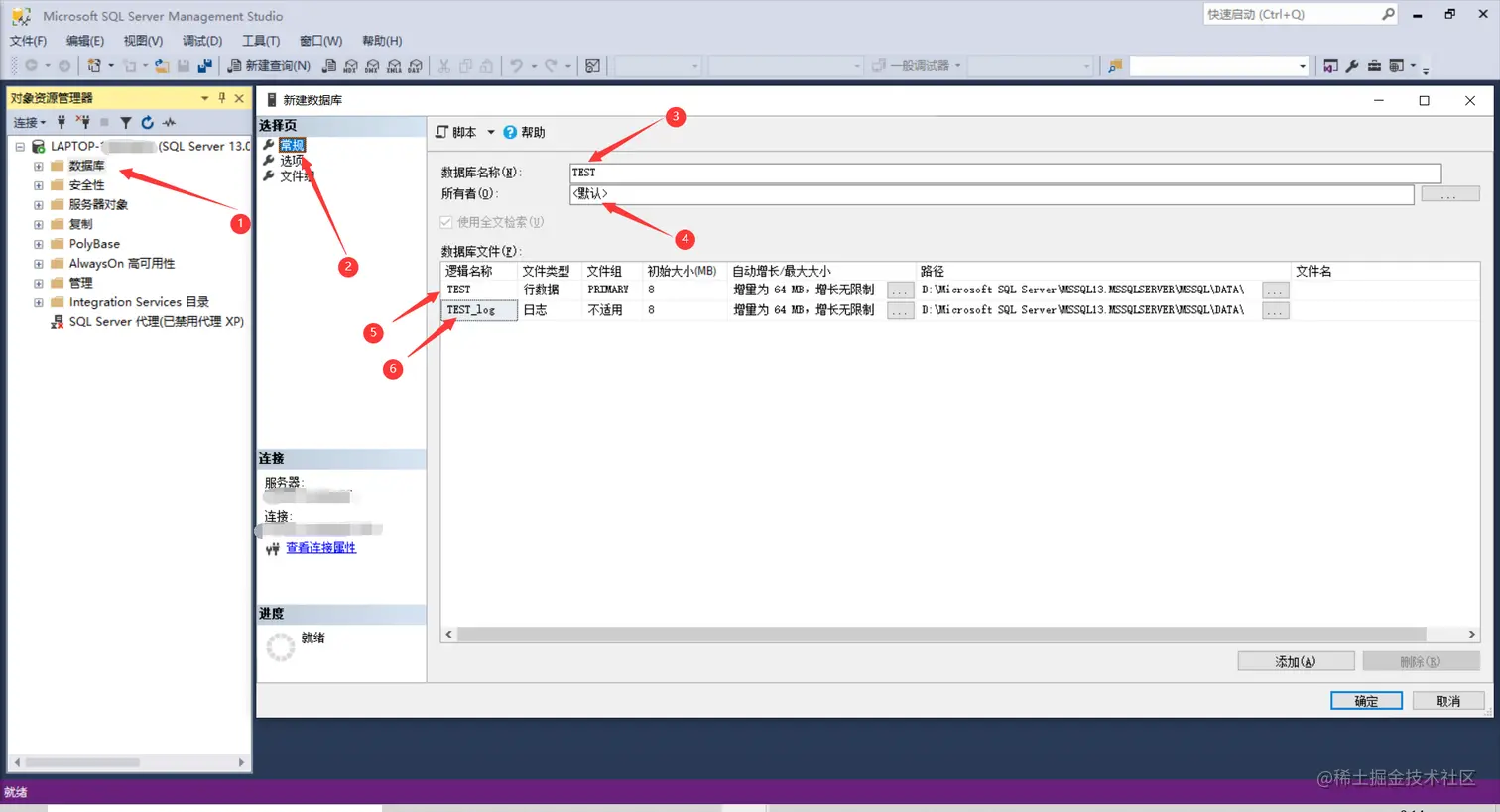
Task: Click the owner browse ... button
Action: point(1449,194)
